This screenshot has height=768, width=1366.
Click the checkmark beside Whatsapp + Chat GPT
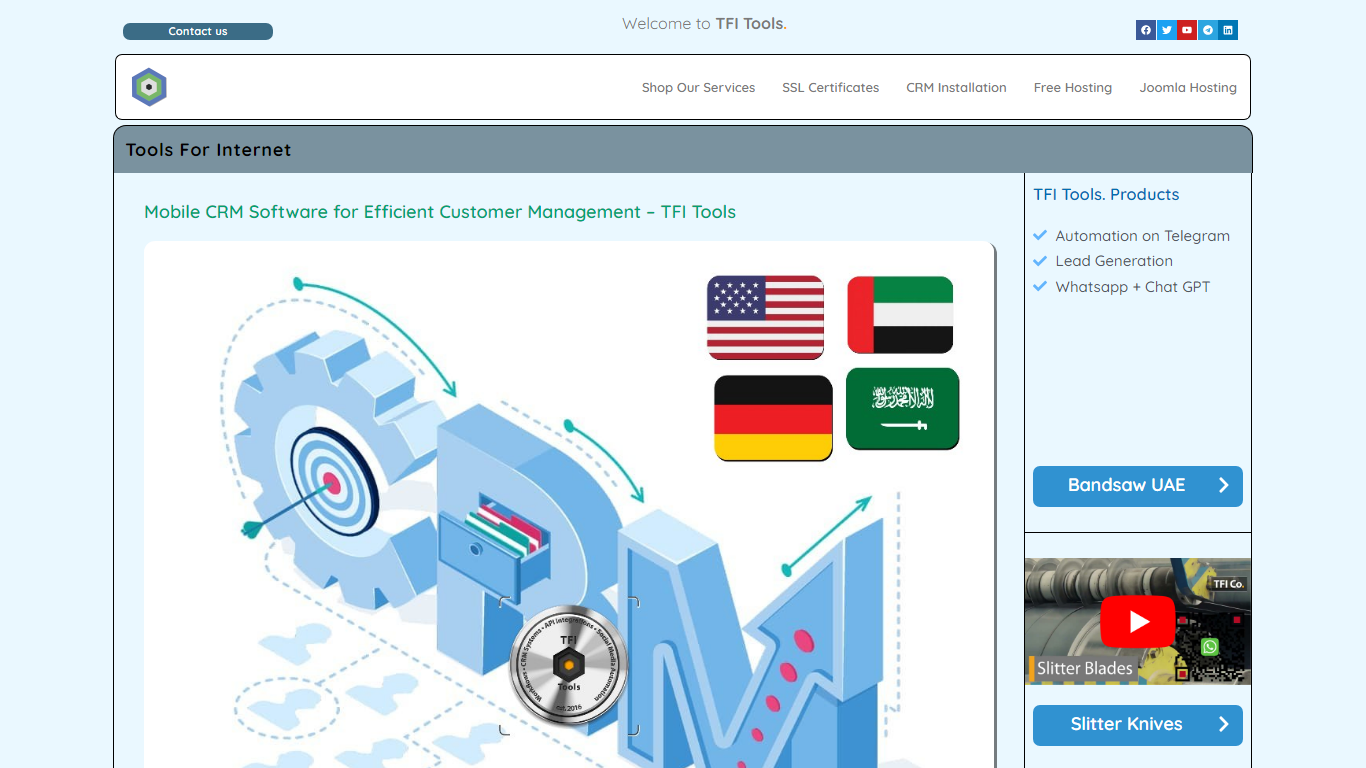click(x=1040, y=286)
